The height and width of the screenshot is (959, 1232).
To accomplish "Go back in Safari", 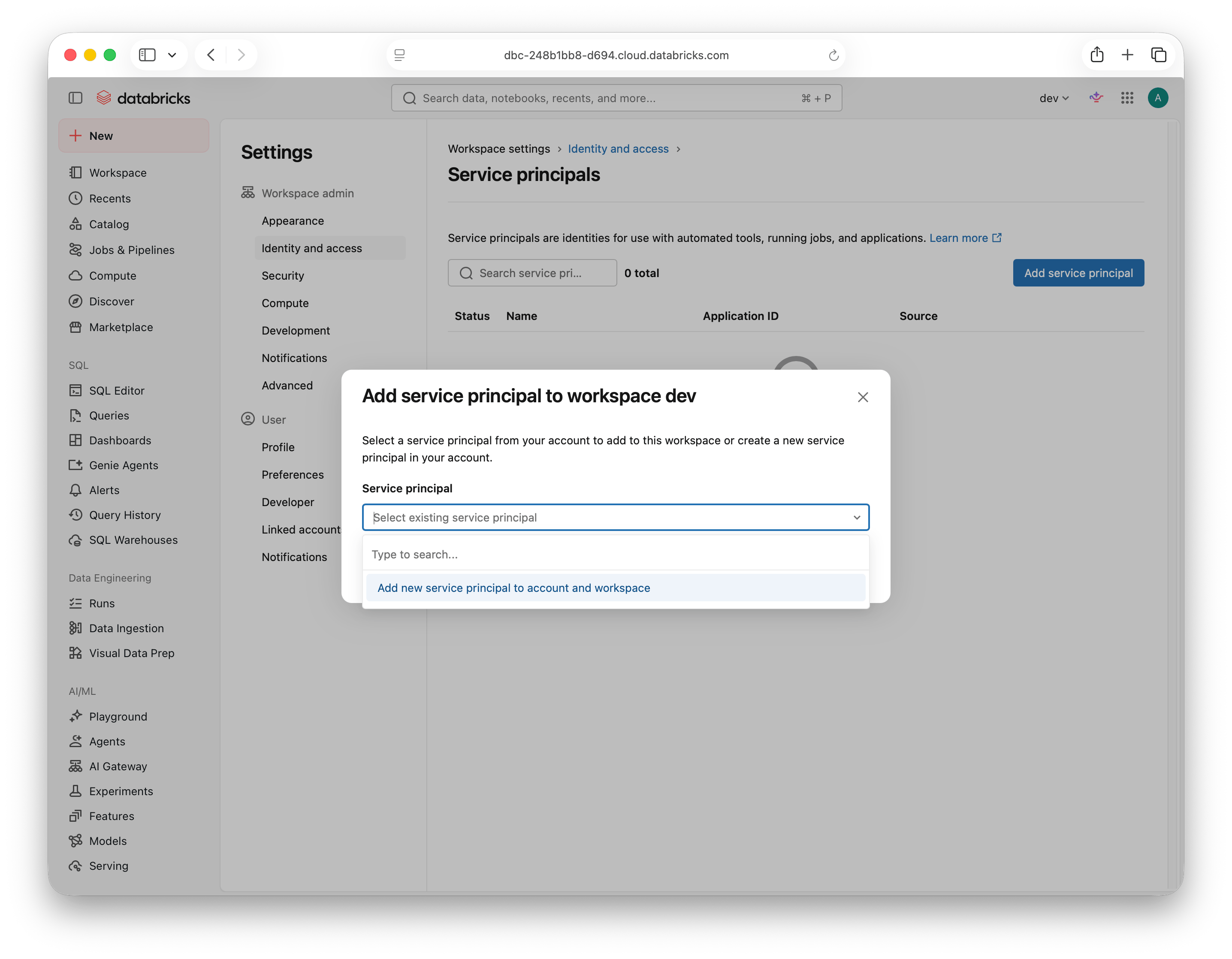I will coord(211,55).
